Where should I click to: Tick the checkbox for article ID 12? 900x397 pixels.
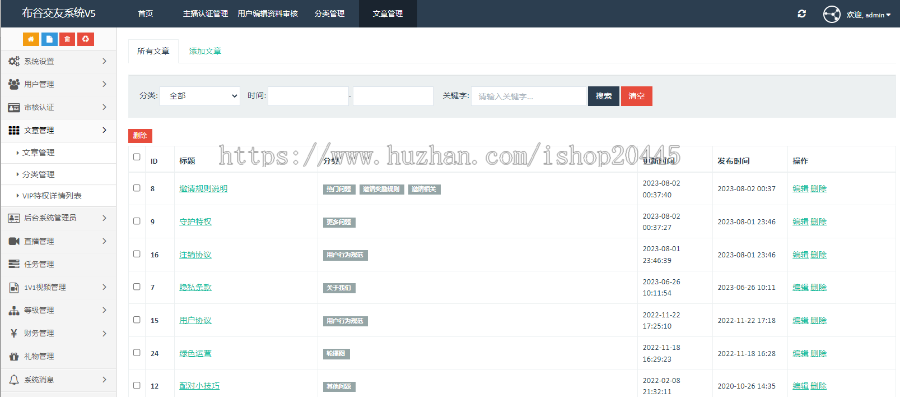pyautogui.click(x=137, y=386)
